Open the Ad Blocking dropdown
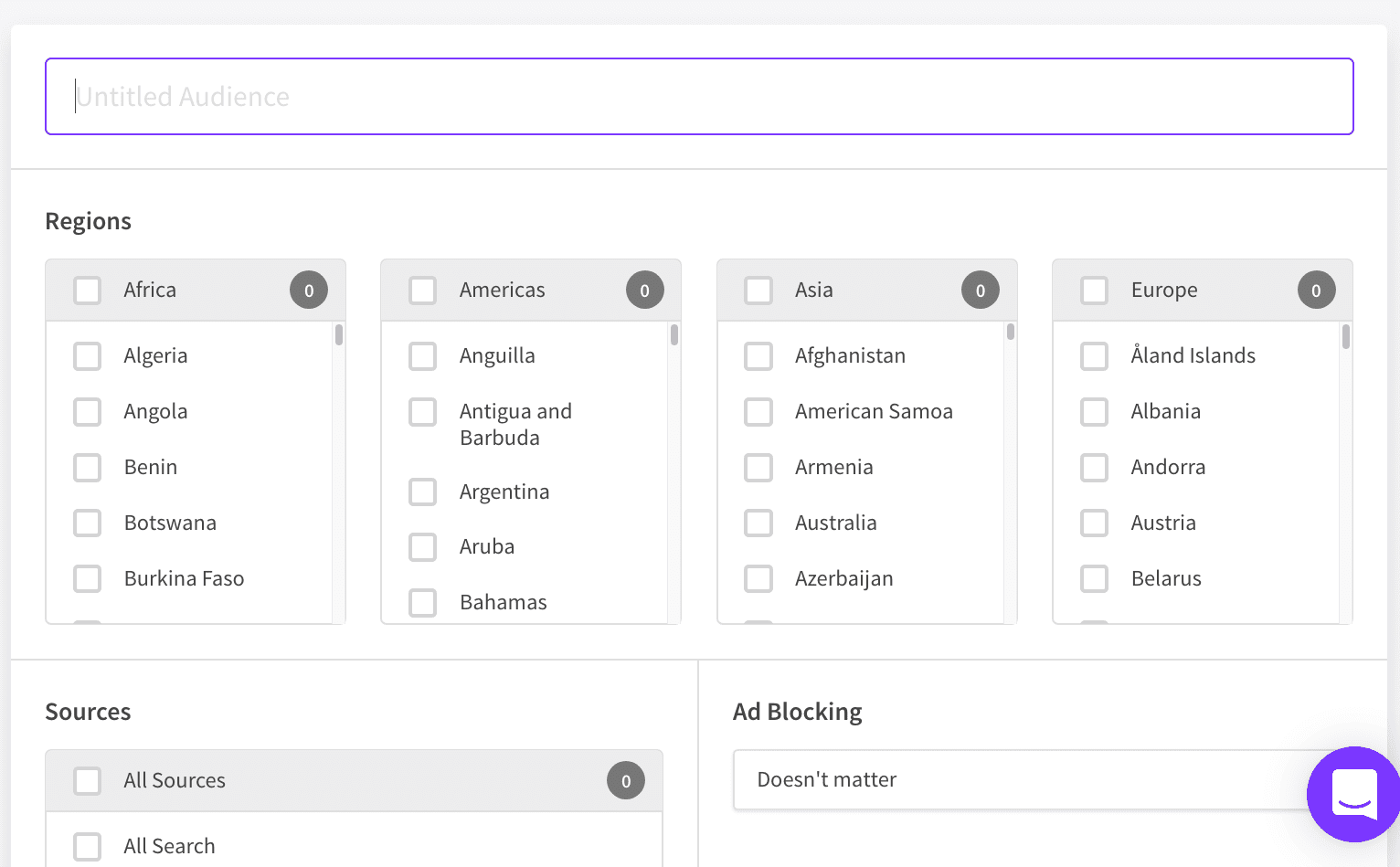Image resolution: width=1400 pixels, height=867 pixels. click(1042, 780)
